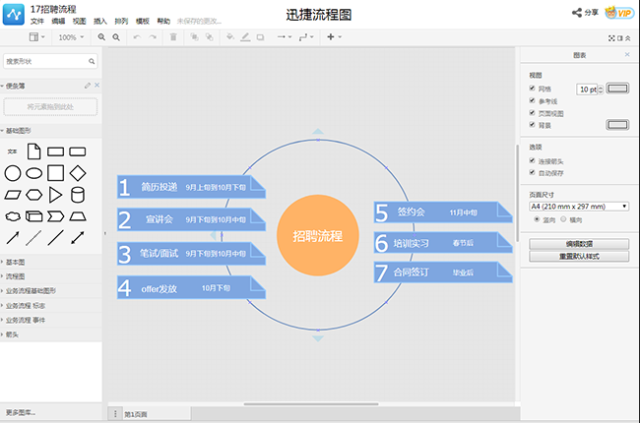Viewport: 640px width, 423px height.
Task: Select the cloud shape
Action: [x=13, y=216]
